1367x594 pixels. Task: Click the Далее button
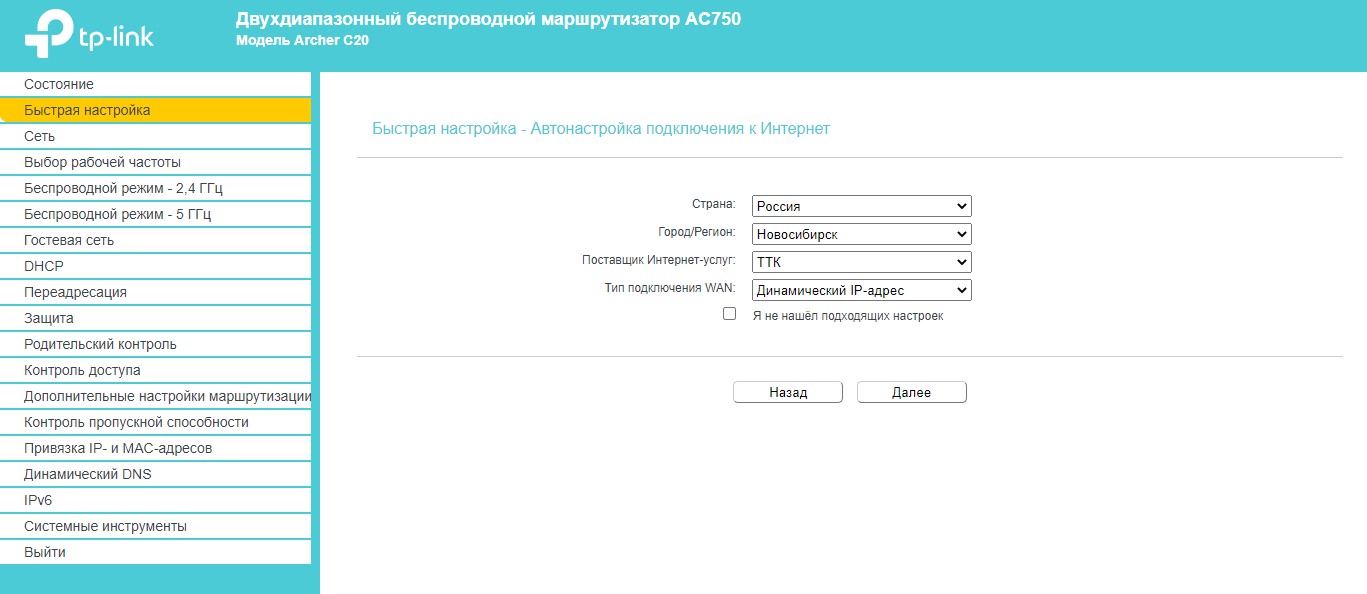click(x=912, y=392)
